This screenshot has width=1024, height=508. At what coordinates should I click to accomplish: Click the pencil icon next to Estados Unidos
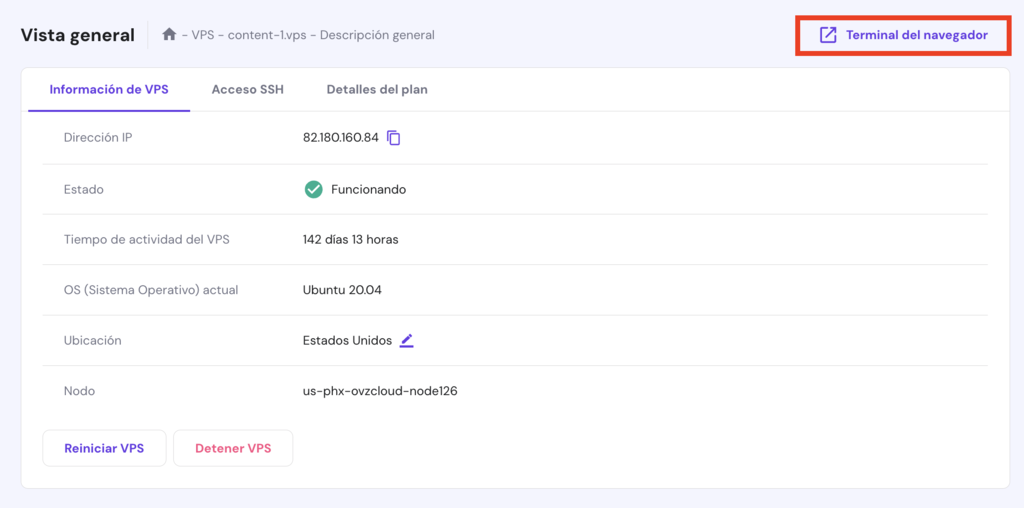[x=406, y=340]
